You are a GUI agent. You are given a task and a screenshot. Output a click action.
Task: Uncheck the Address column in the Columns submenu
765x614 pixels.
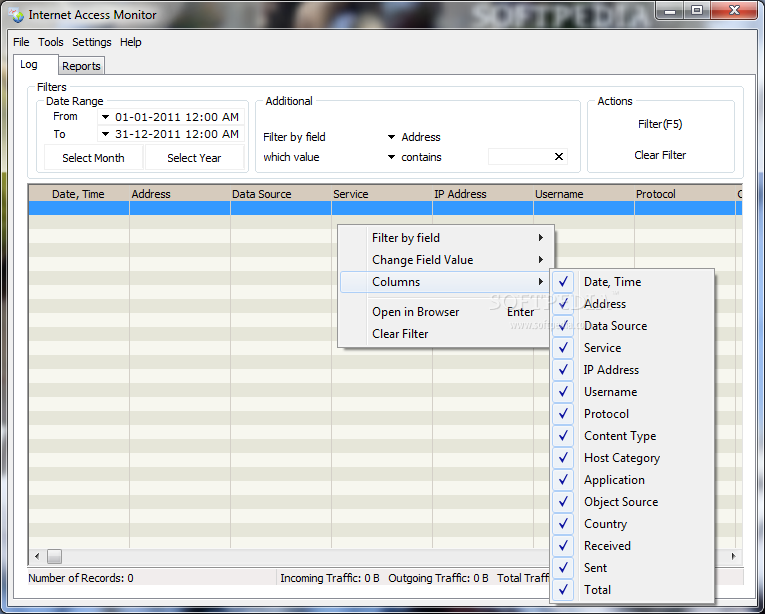(563, 304)
